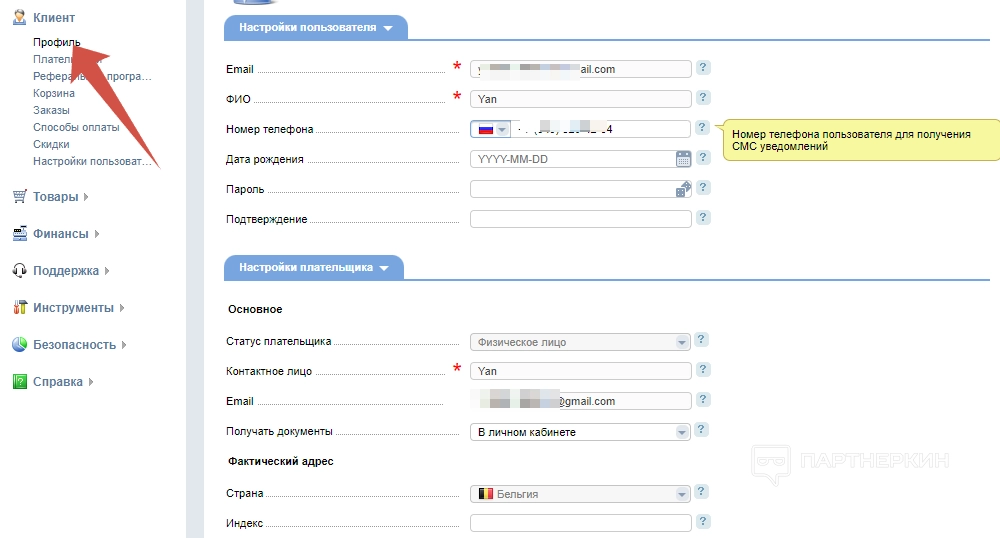Click the Безопасность pie icon
Viewport: 1000px width, 538px height.
(x=20, y=344)
